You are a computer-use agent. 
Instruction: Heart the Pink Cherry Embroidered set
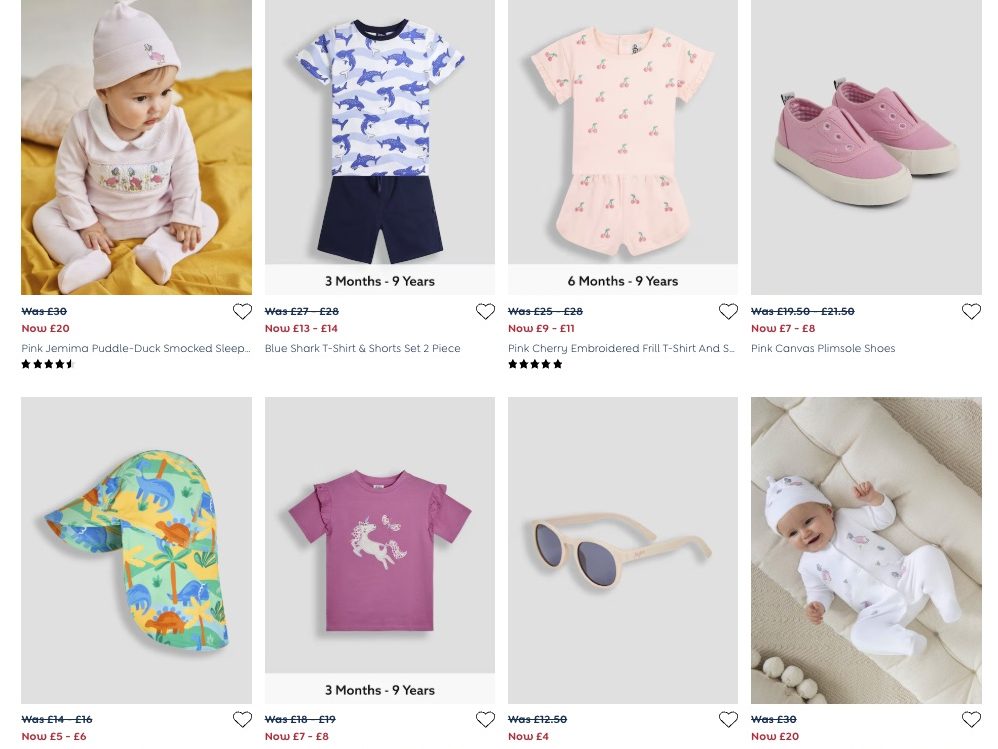[728, 312]
